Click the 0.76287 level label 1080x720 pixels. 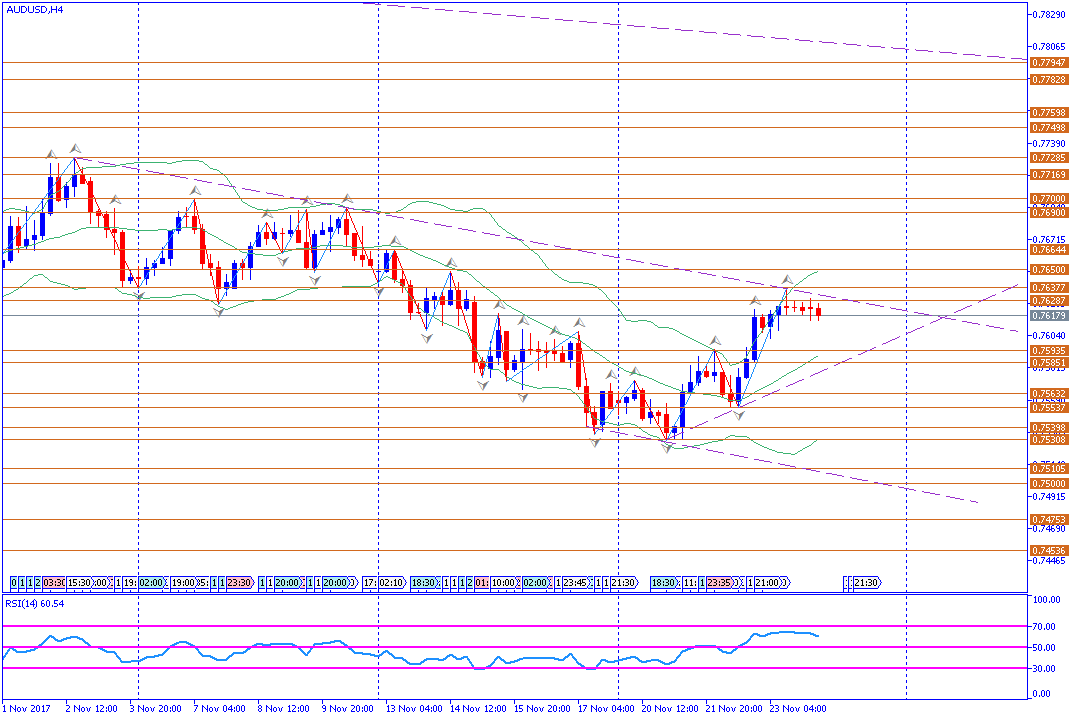(x=1049, y=301)
